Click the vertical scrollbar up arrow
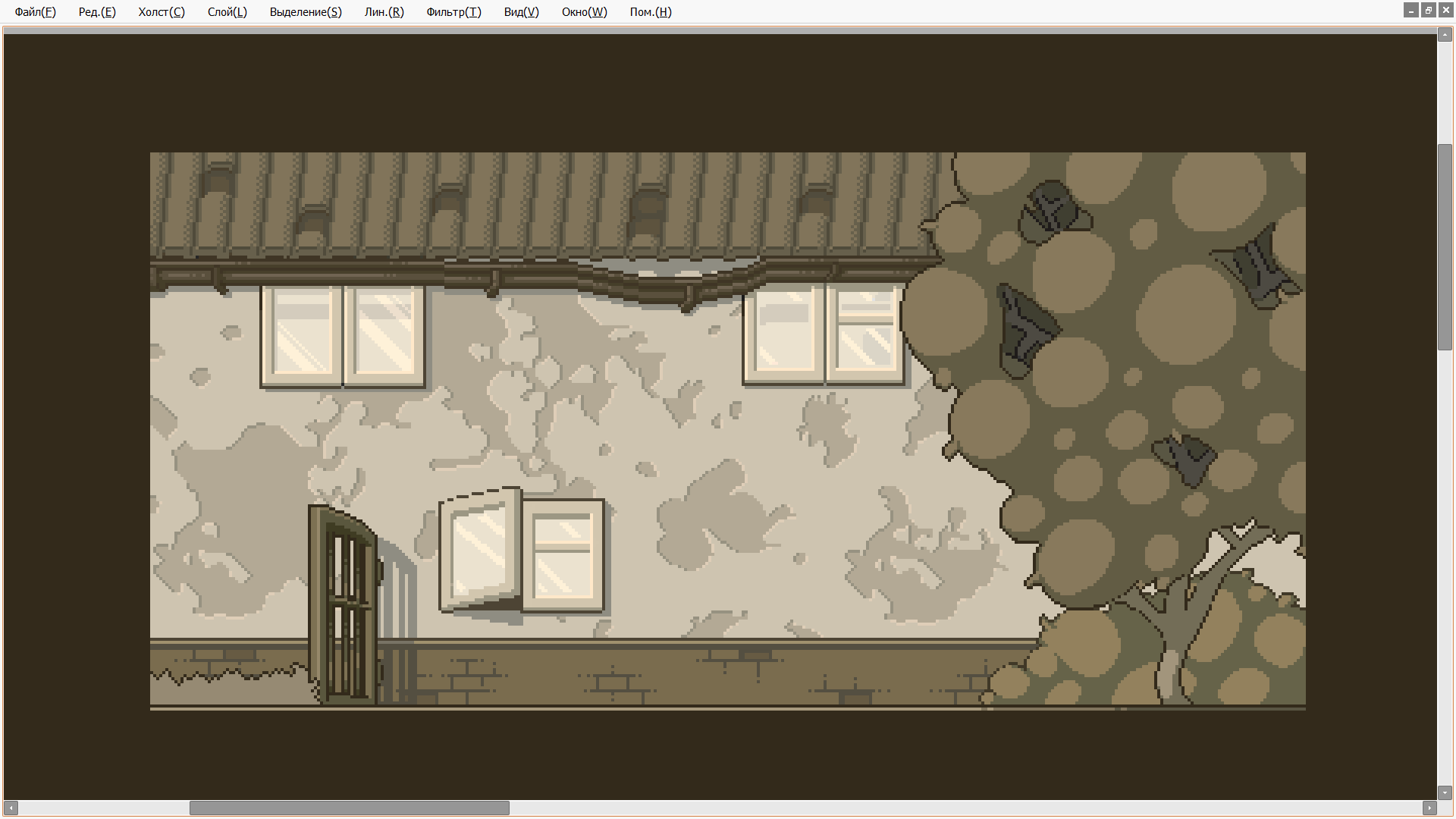This screenshot has height=819, width=1456. (x=1445, y=35)
